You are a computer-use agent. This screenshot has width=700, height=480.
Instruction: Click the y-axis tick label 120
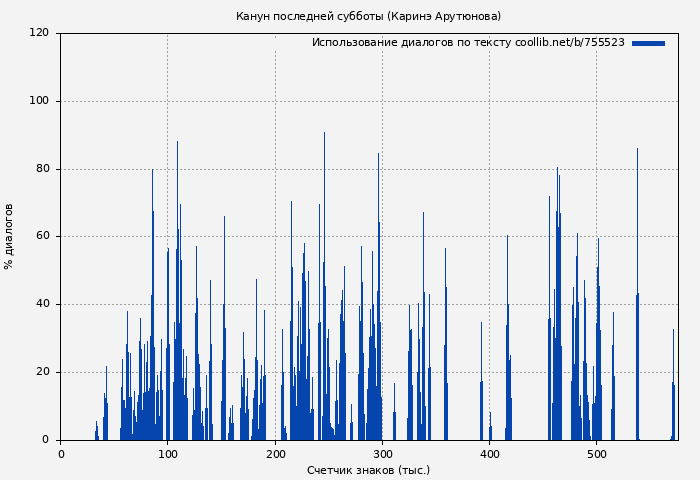pos(39,33)
